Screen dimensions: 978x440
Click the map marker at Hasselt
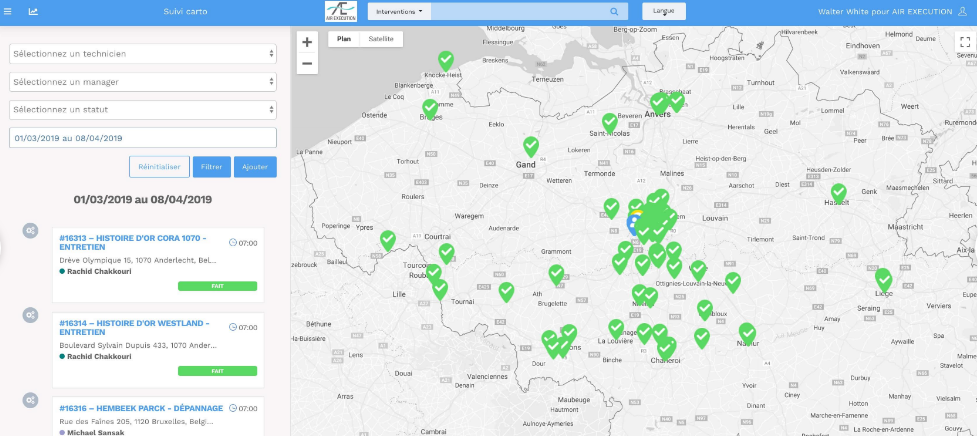coord(838,193)
